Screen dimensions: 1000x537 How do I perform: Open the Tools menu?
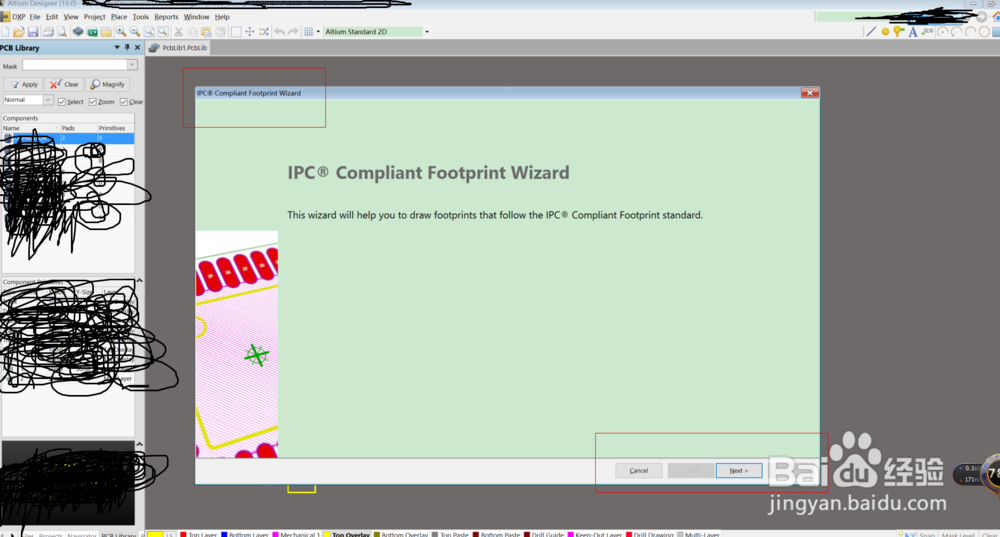click(x=140, y=17)
